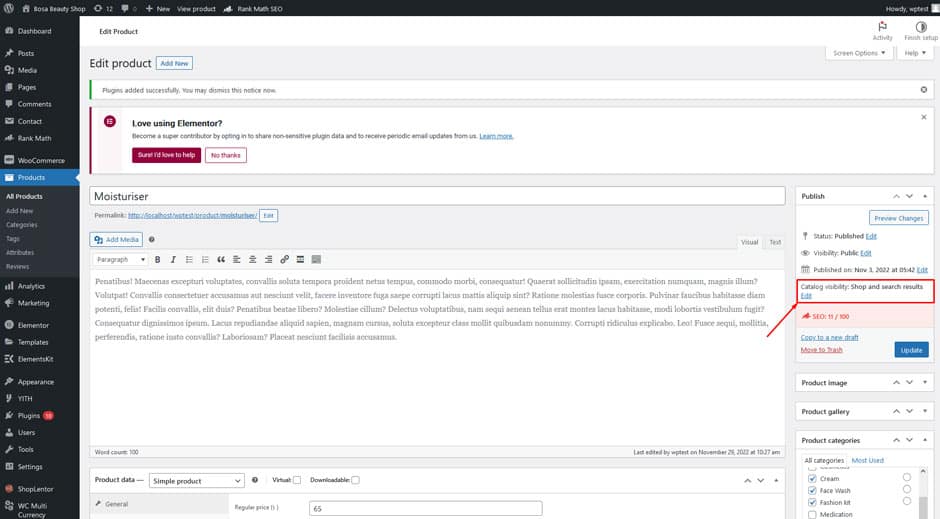The image size is (940, 519).
Task: Open the Paragraph format dropdown
Action: tap(120, 260)
